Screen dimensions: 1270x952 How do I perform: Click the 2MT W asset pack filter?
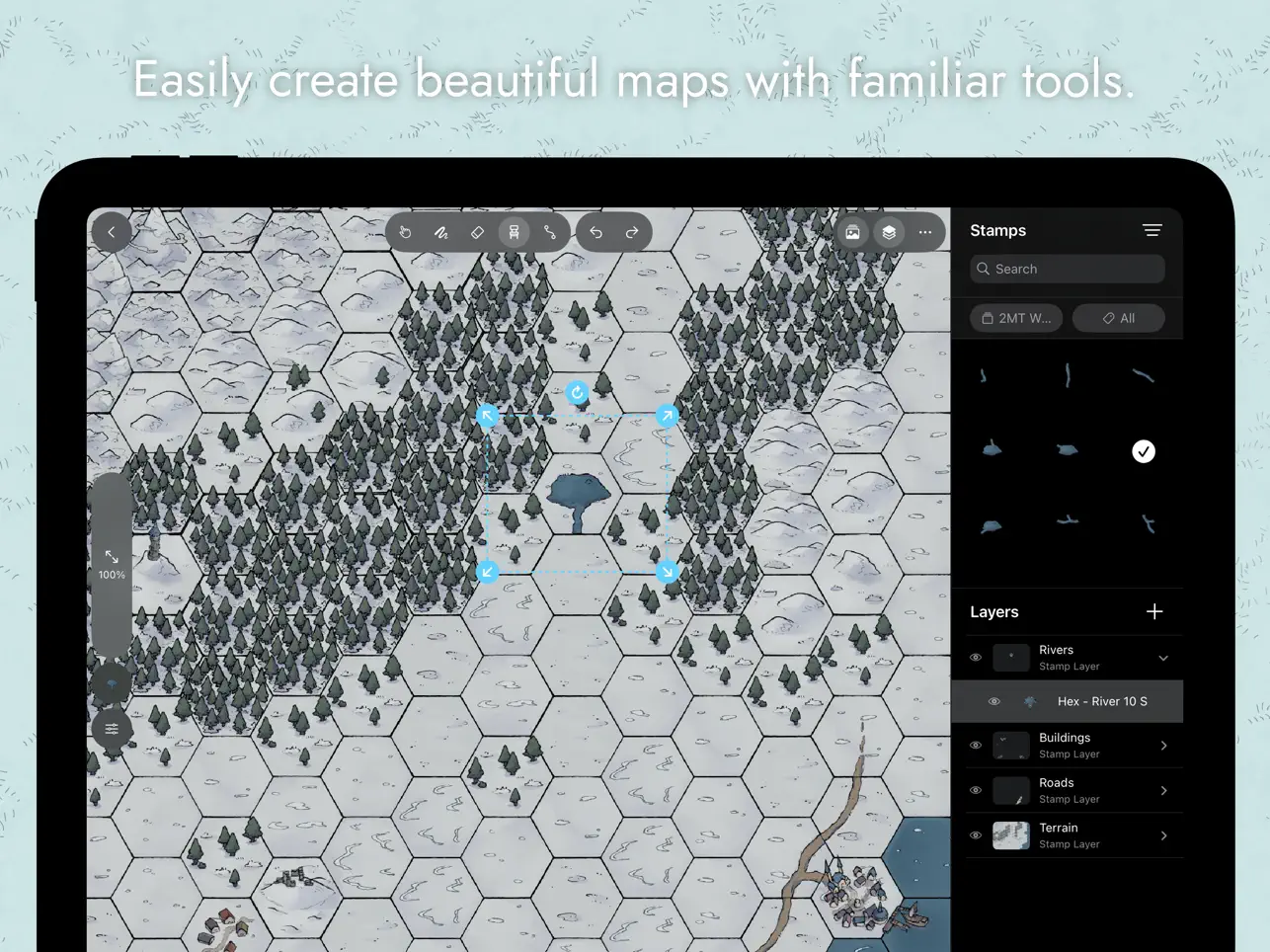coord(1016,318)
